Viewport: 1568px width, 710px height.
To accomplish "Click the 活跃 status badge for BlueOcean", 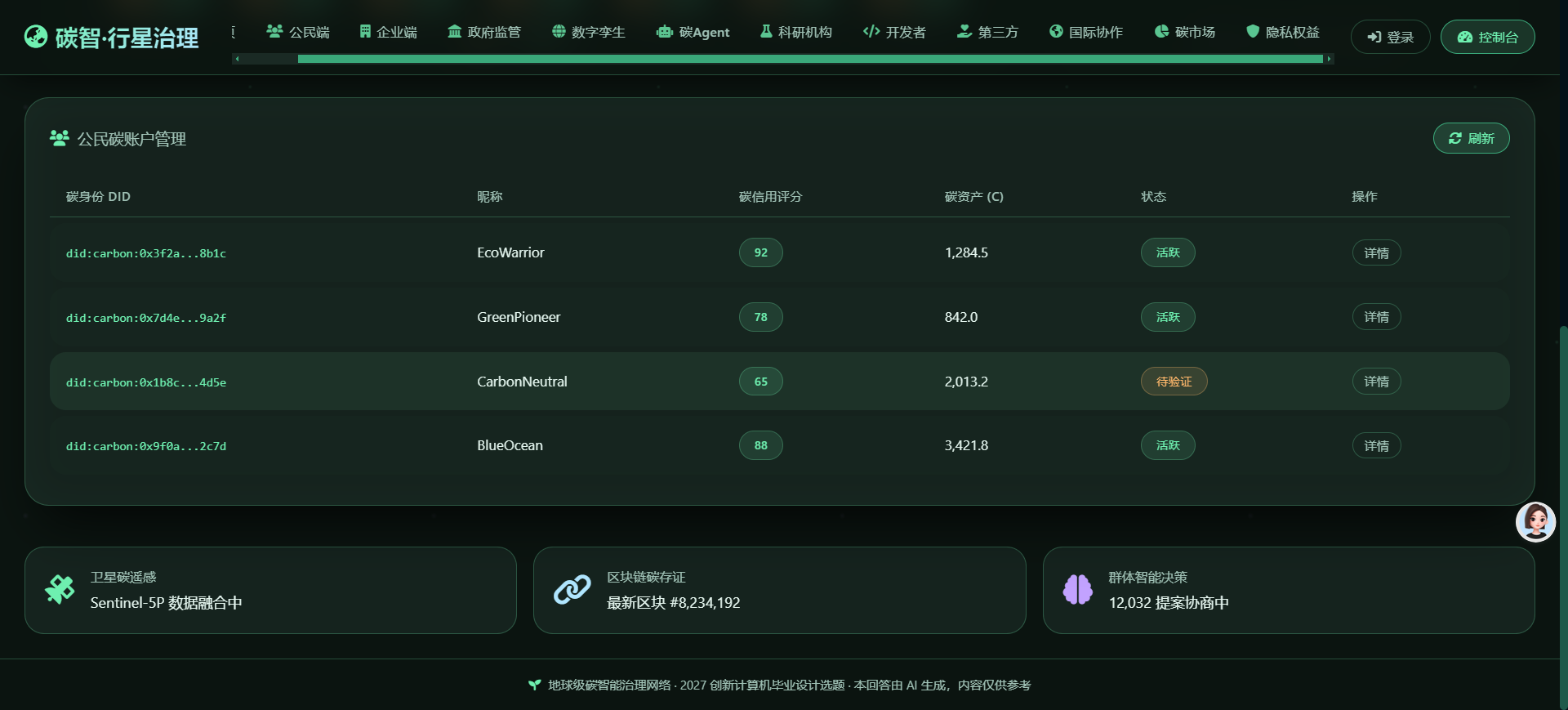I will tap(1168, 445).
